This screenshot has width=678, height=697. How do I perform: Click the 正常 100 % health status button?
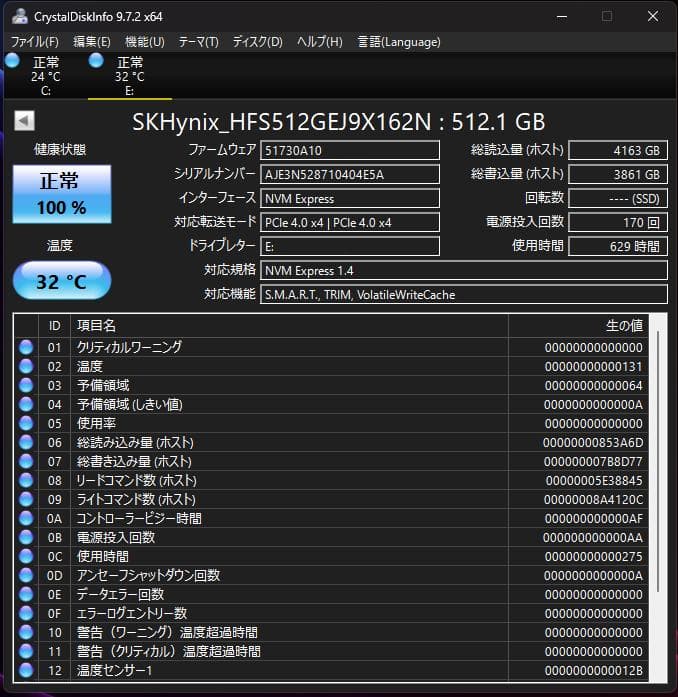click(62, 194)
